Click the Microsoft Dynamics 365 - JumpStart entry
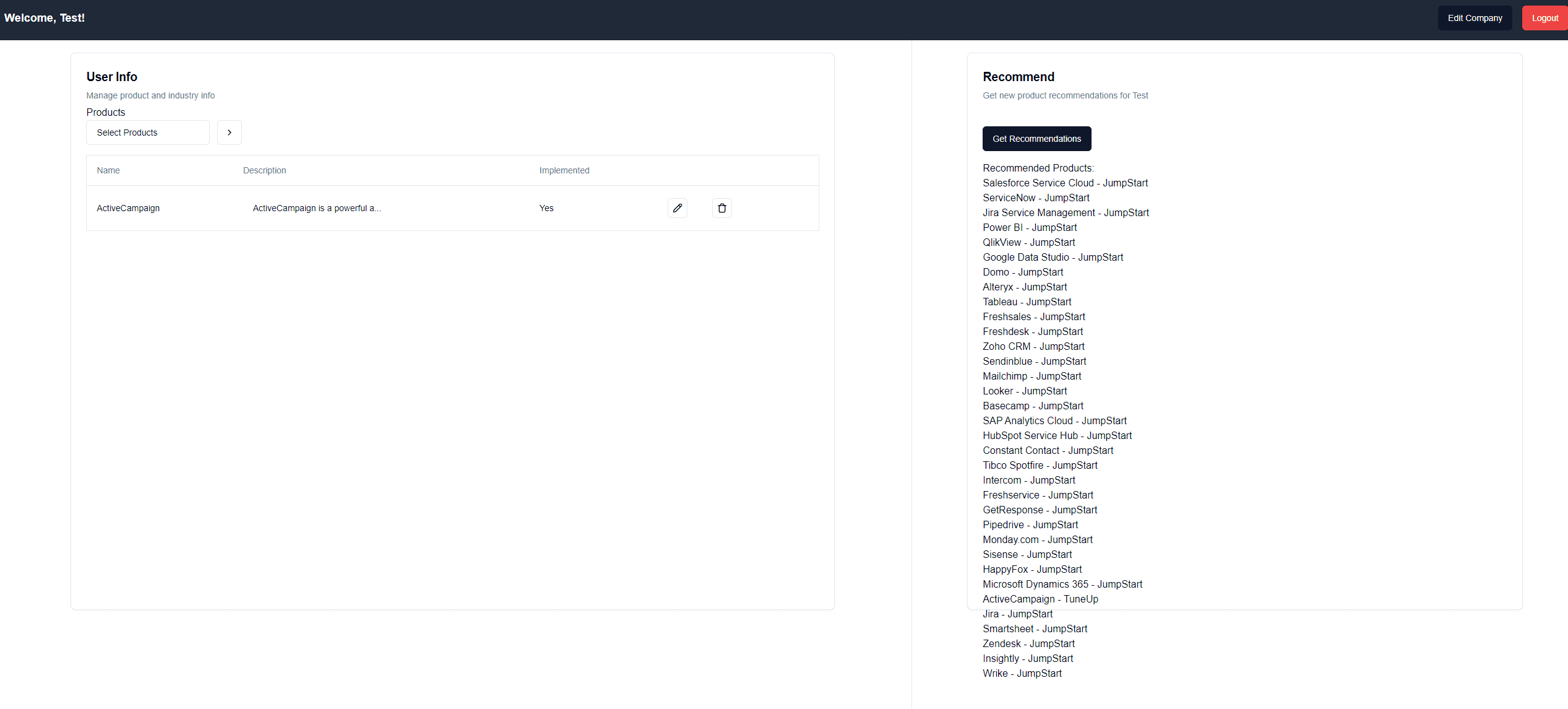Viewport: 1568px width, 709px height. [1062, 585]
